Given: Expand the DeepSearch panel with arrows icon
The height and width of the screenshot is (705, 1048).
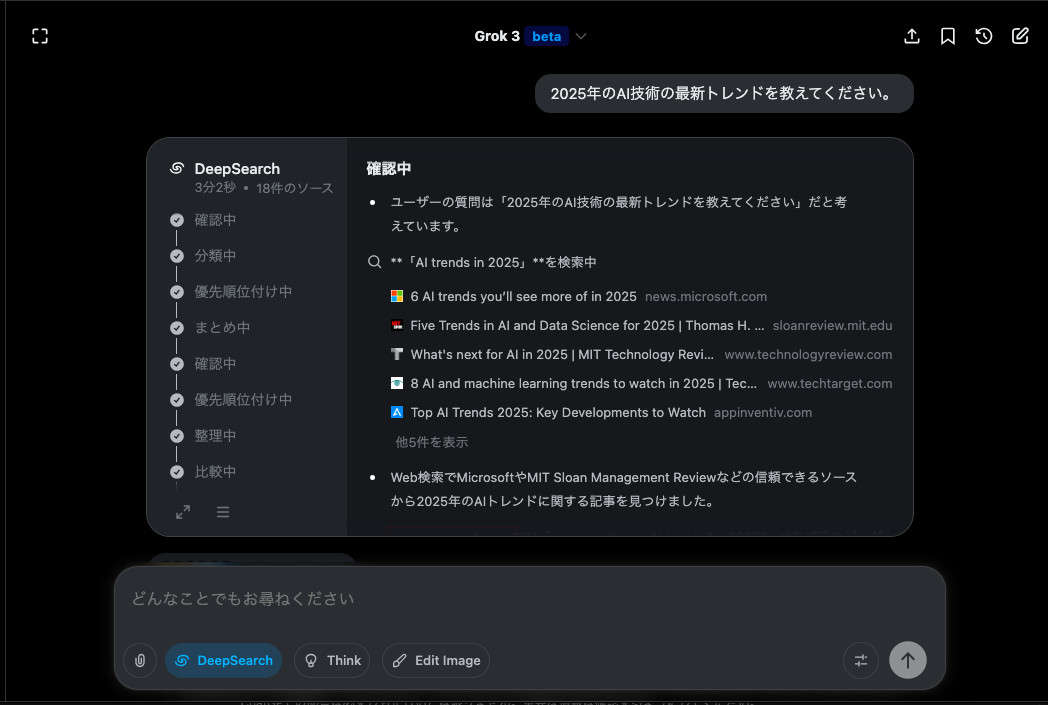Looking at the screenshot, I should (x=182, y=512).
